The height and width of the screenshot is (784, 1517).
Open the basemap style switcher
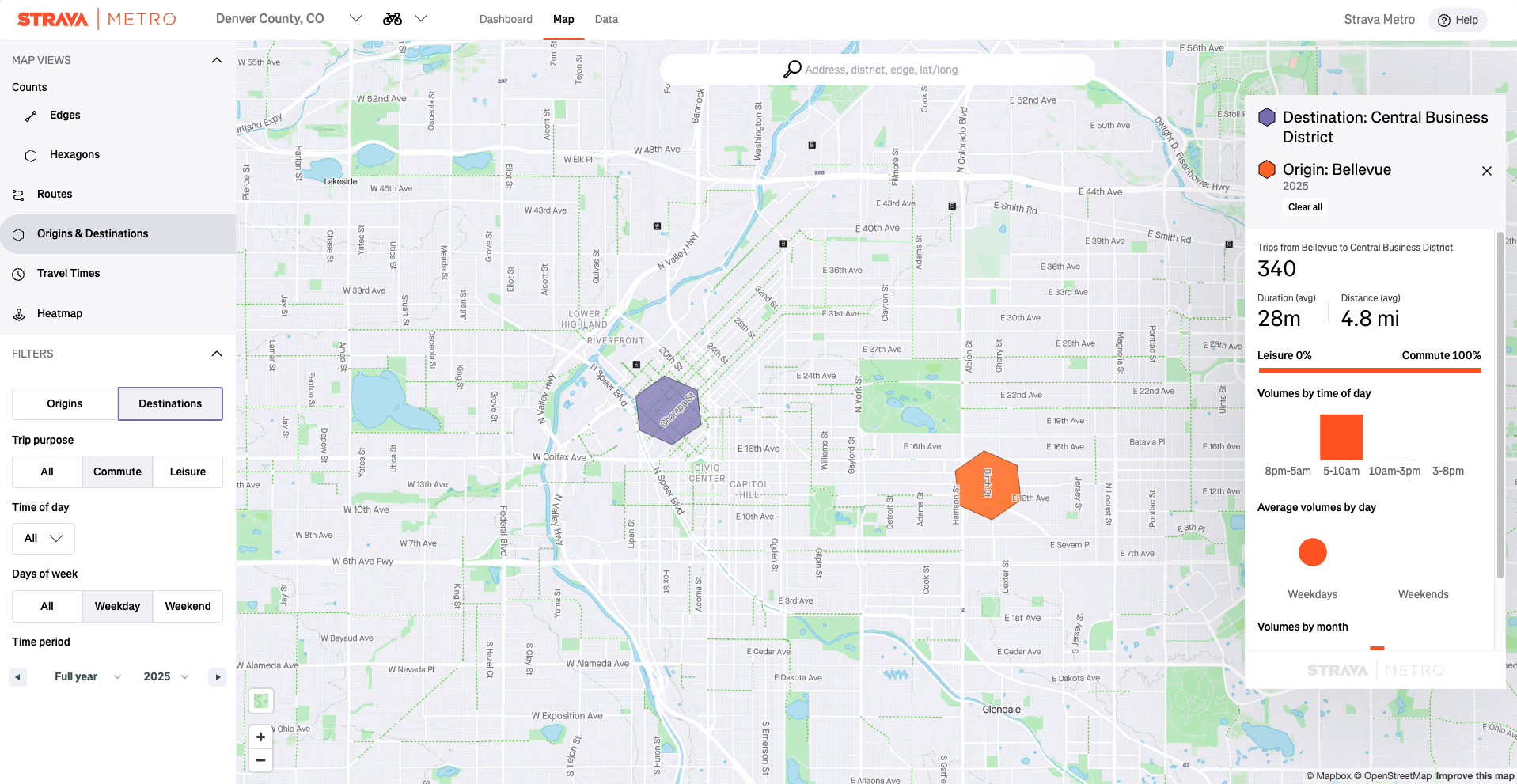pos(260,701)
